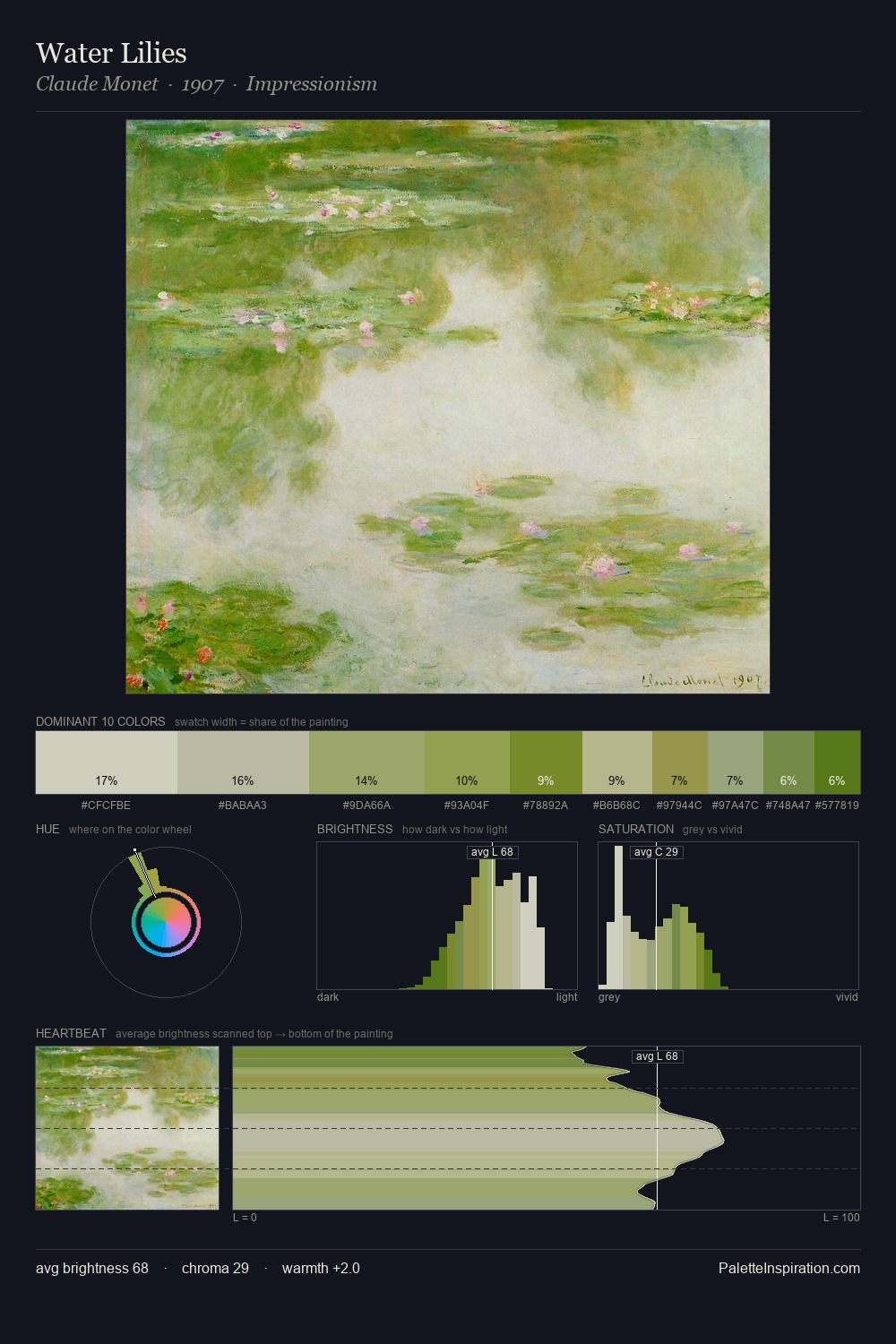Click the "Water Lilies" title
The width and height of the screenshot is (896, 1344).
(111, 53)
